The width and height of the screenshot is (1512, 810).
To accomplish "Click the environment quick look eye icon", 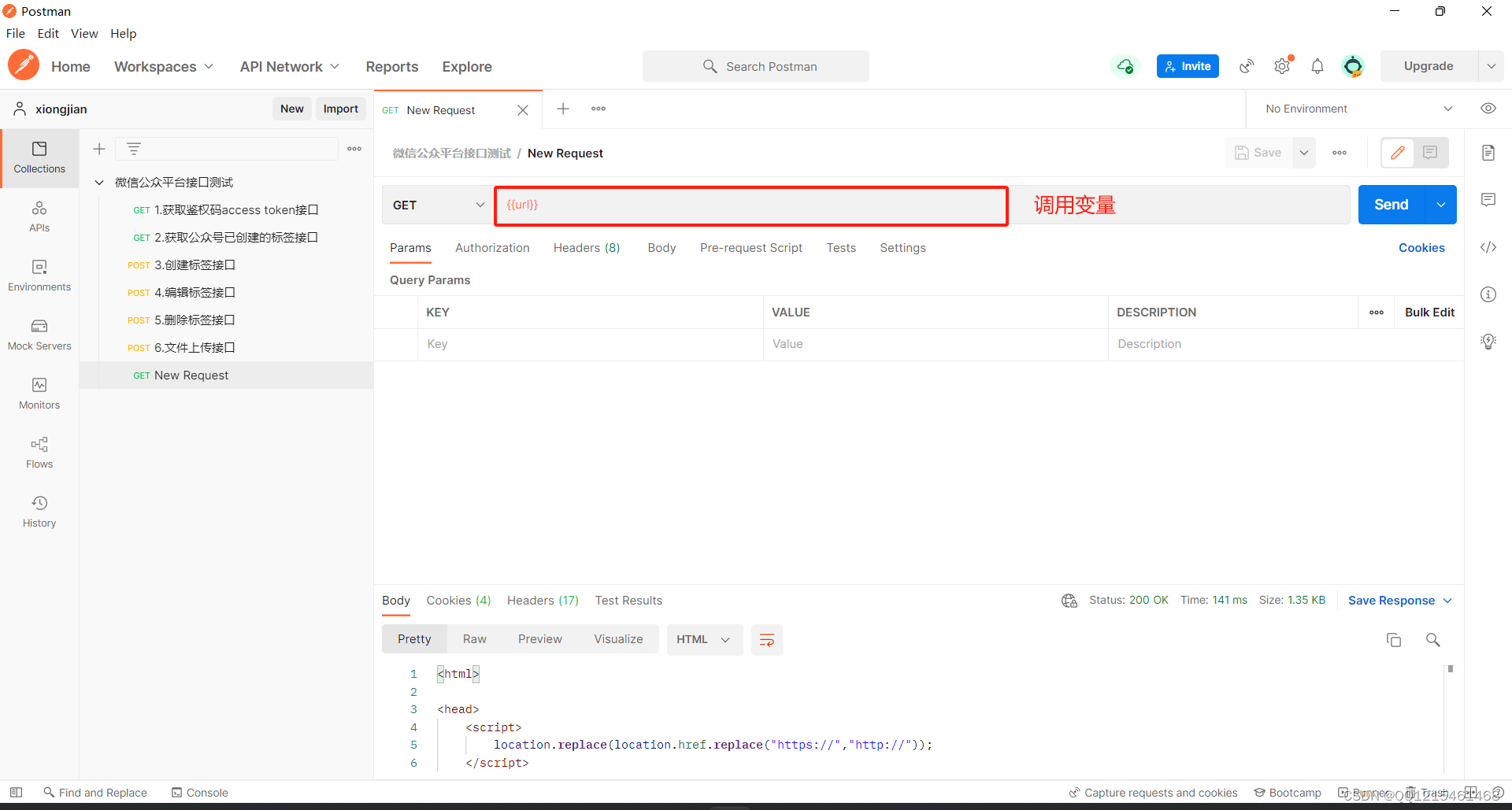I will click(1488, 109).
